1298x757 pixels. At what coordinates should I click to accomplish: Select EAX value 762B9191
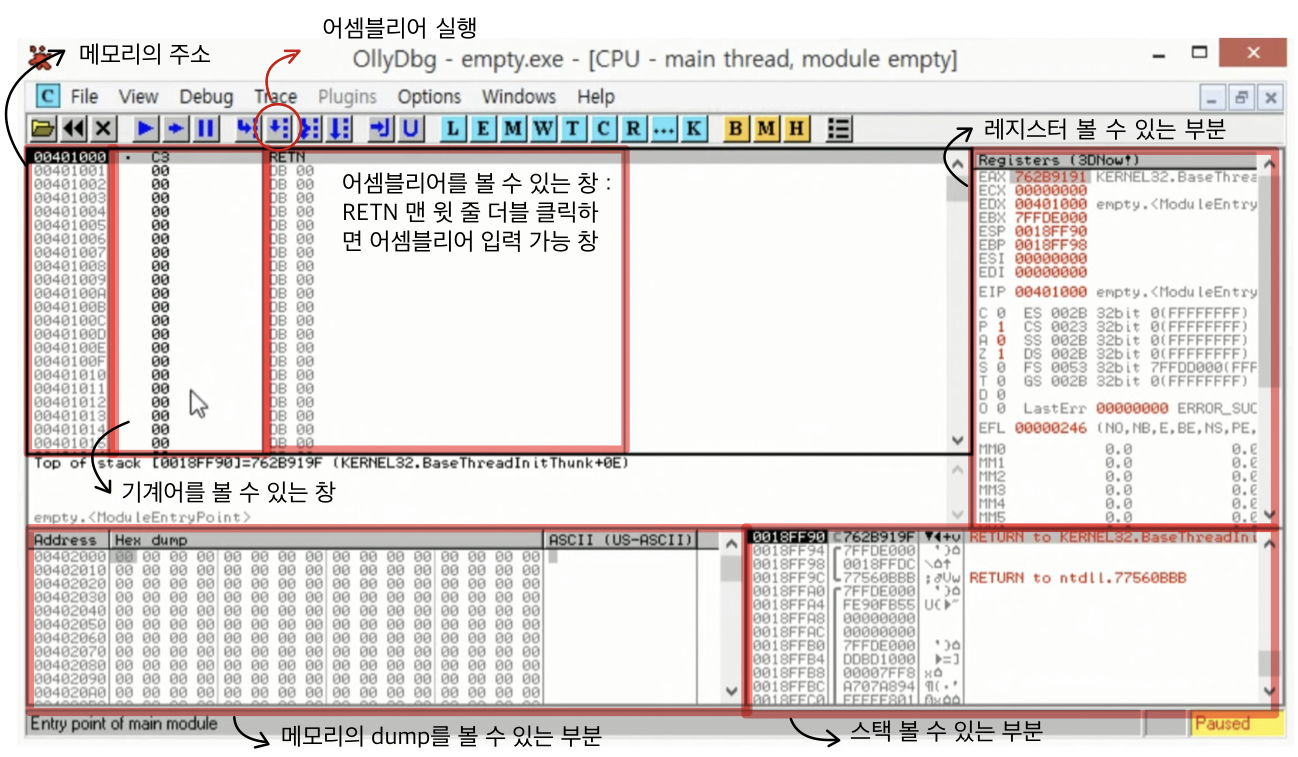[1050, 176]
